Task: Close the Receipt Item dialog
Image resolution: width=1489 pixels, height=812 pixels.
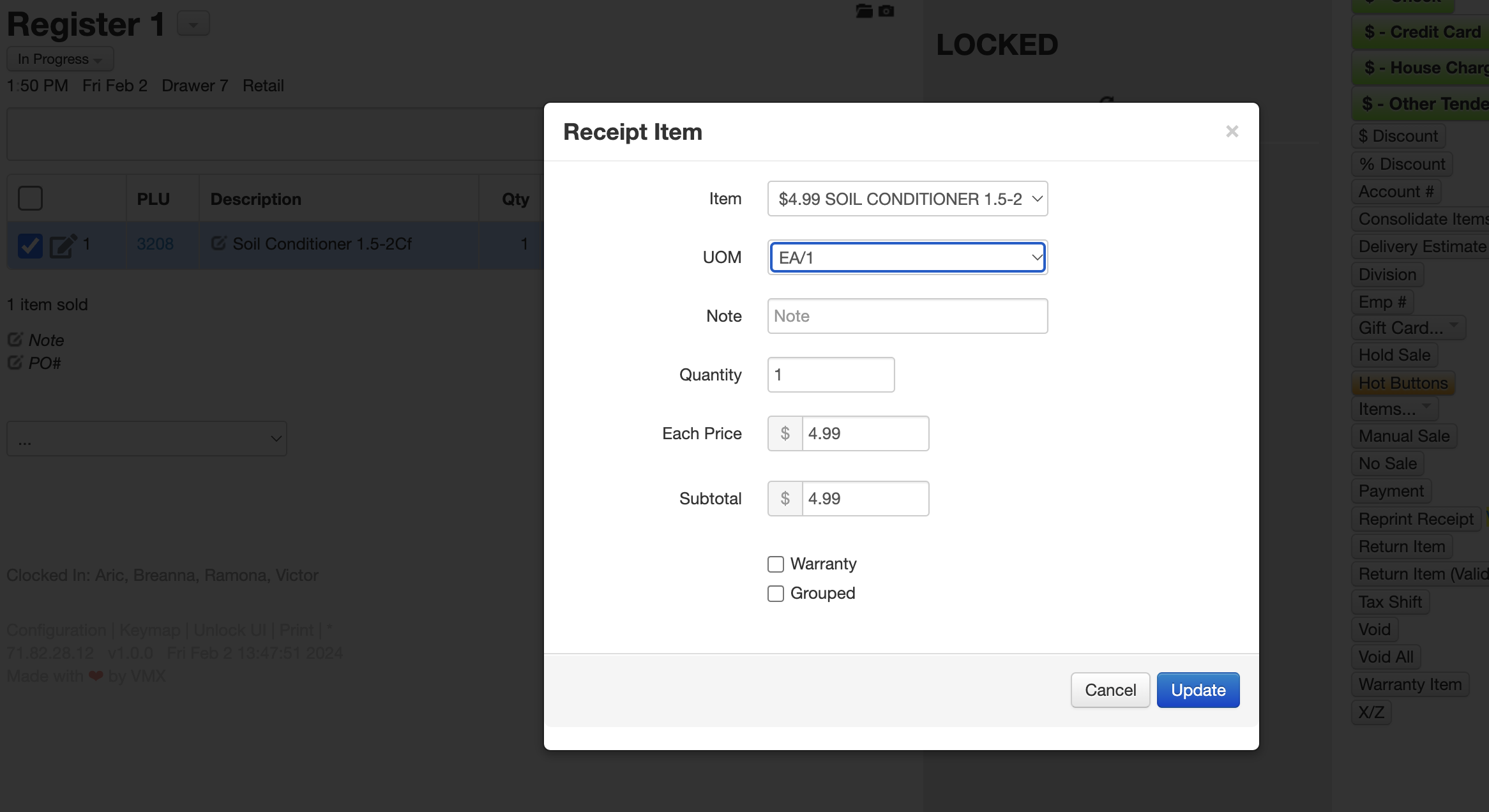Action: (x=1232, y=132)
